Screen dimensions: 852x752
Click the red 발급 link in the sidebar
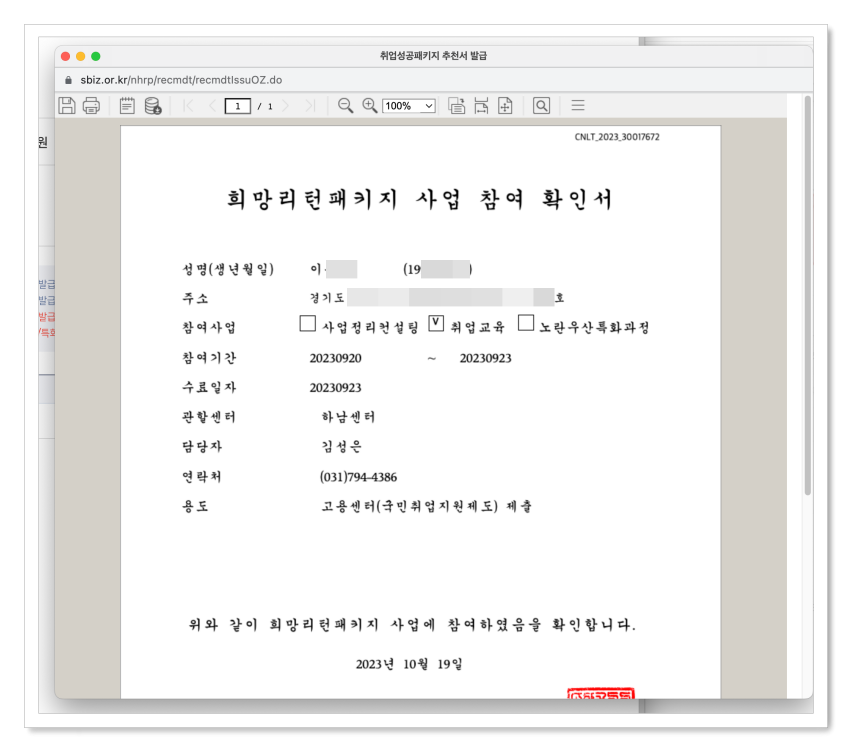(x=45, y=315)
